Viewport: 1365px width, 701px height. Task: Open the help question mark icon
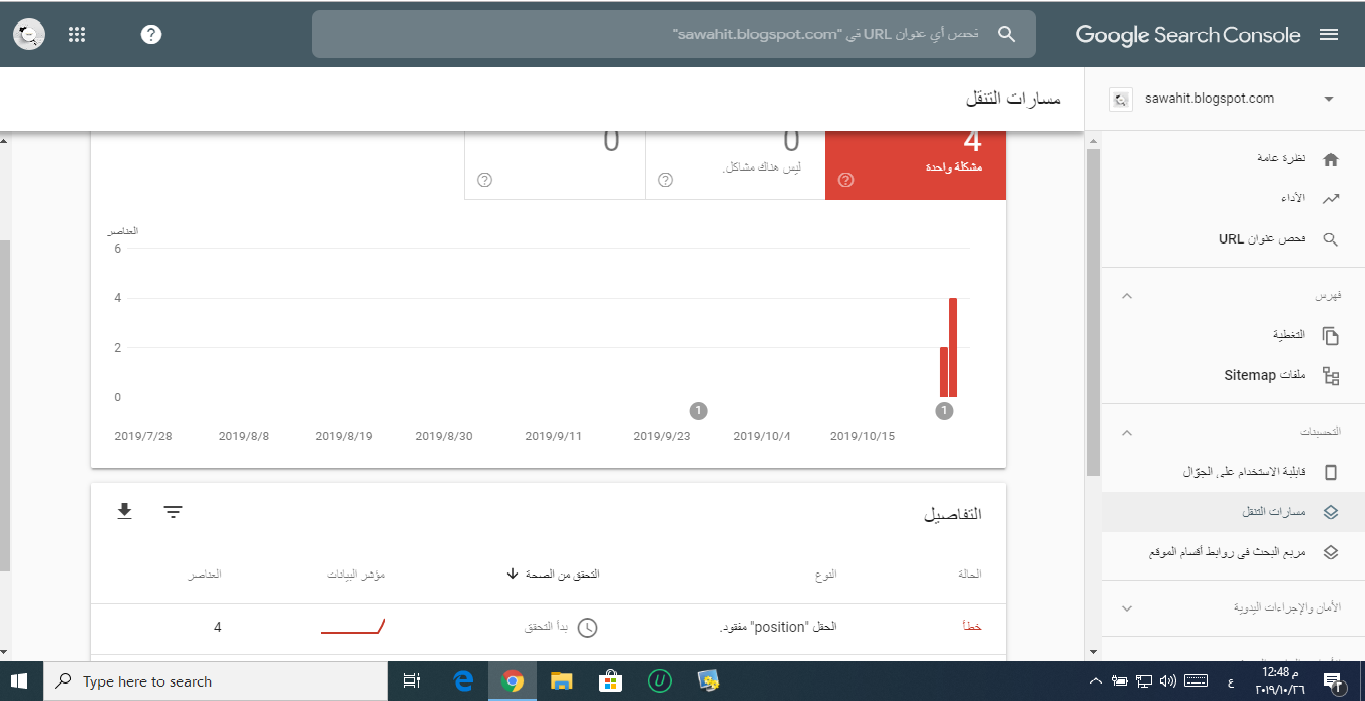point(151,35)
